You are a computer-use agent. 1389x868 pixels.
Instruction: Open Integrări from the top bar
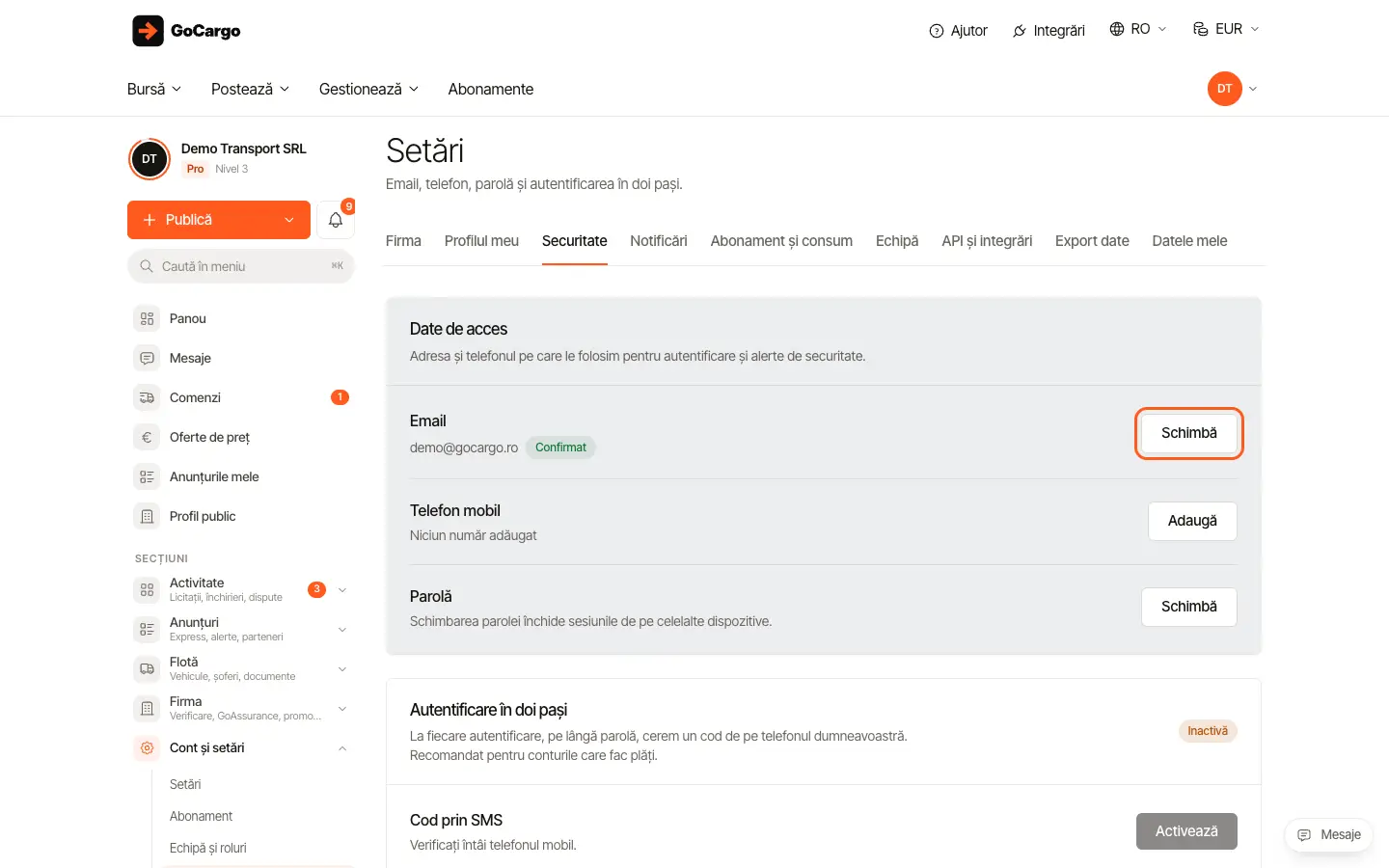tap(1049, 30)
